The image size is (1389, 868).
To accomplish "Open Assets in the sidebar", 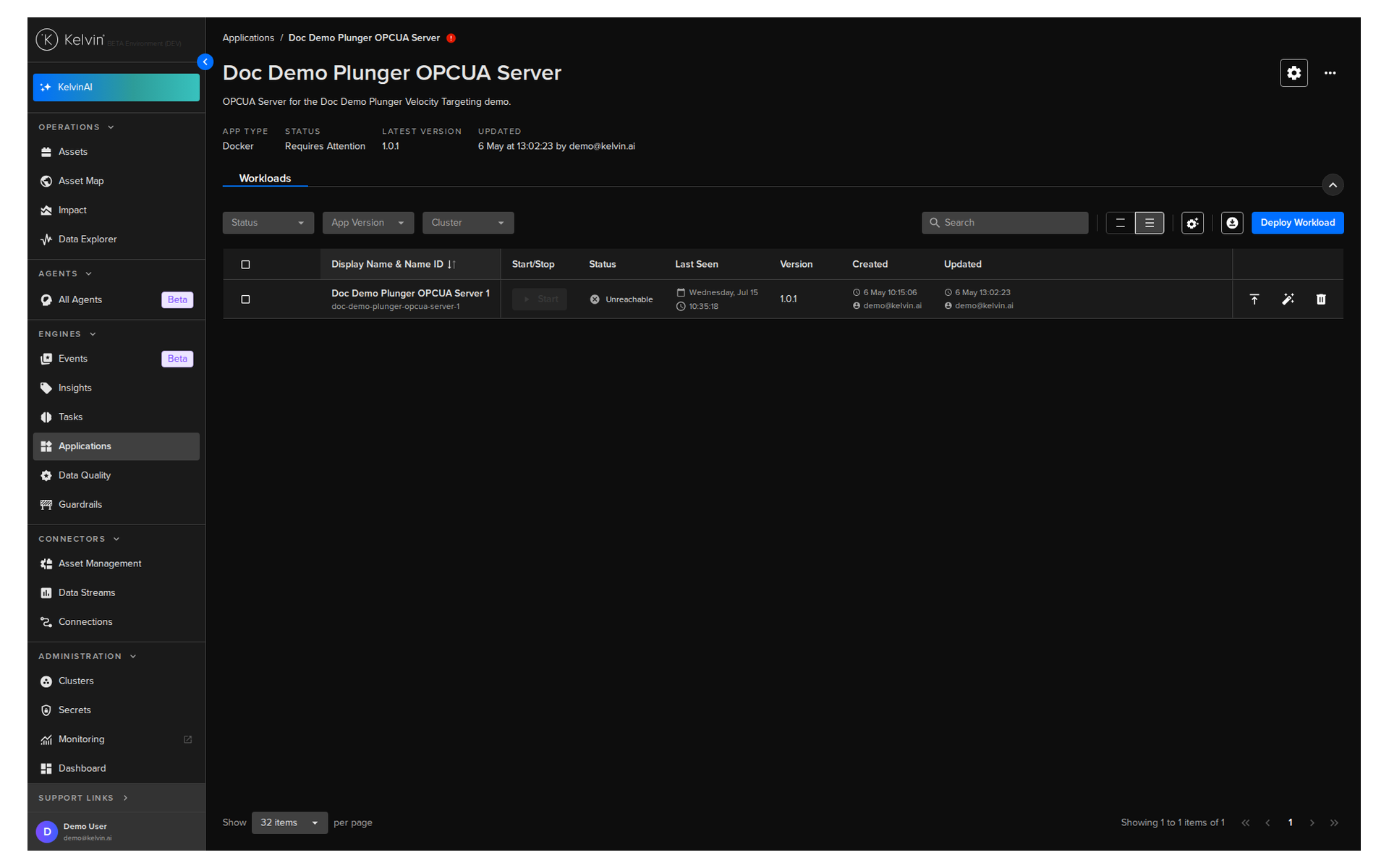I will pyautogui.click(x=116, y=152).
